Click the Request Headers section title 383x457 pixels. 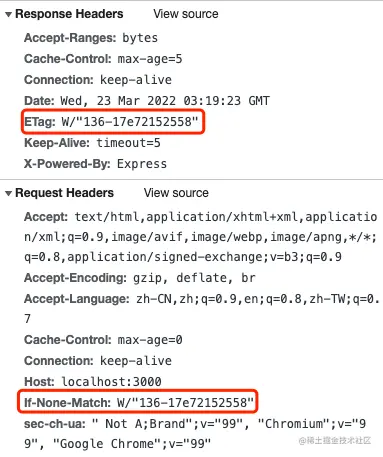(64, 193)
